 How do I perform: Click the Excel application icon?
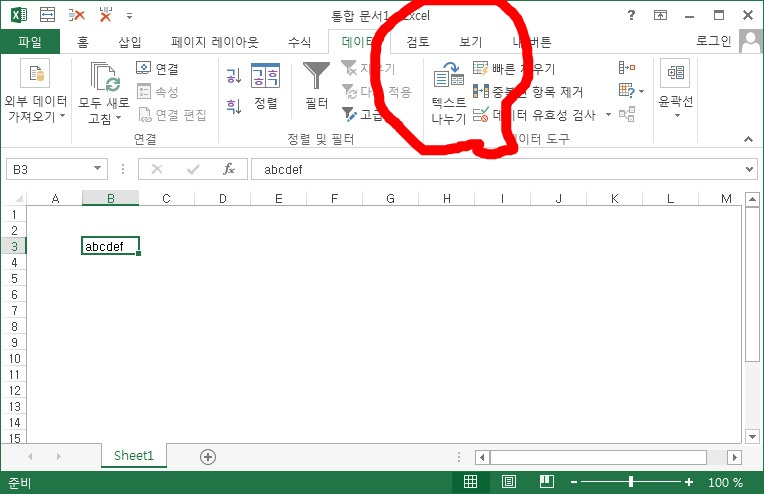tap(19, 15)
